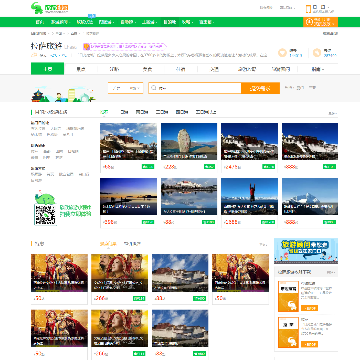This screenshot has width=360, height=360.
Task: Click the green elephant Tuniu logo
Action: 49,8
